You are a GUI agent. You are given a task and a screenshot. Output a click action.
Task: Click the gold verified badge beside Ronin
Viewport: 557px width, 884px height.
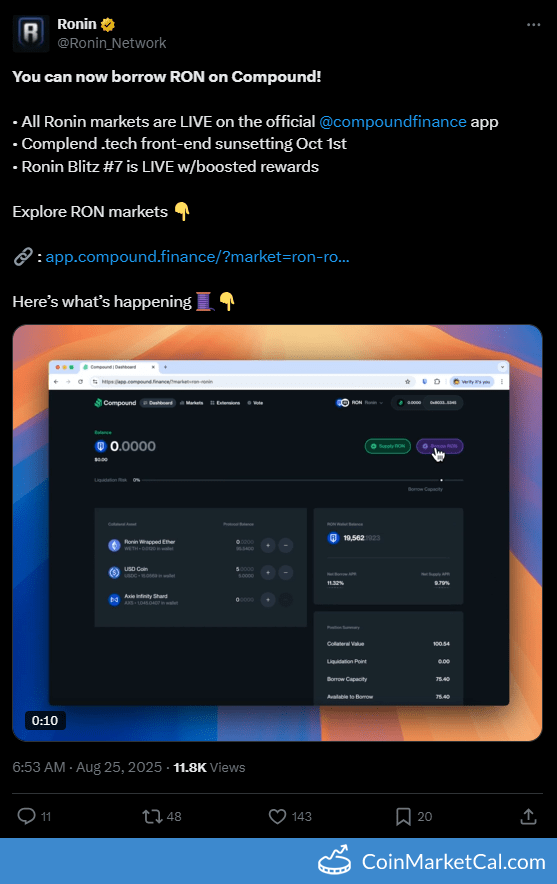(108, 25)
